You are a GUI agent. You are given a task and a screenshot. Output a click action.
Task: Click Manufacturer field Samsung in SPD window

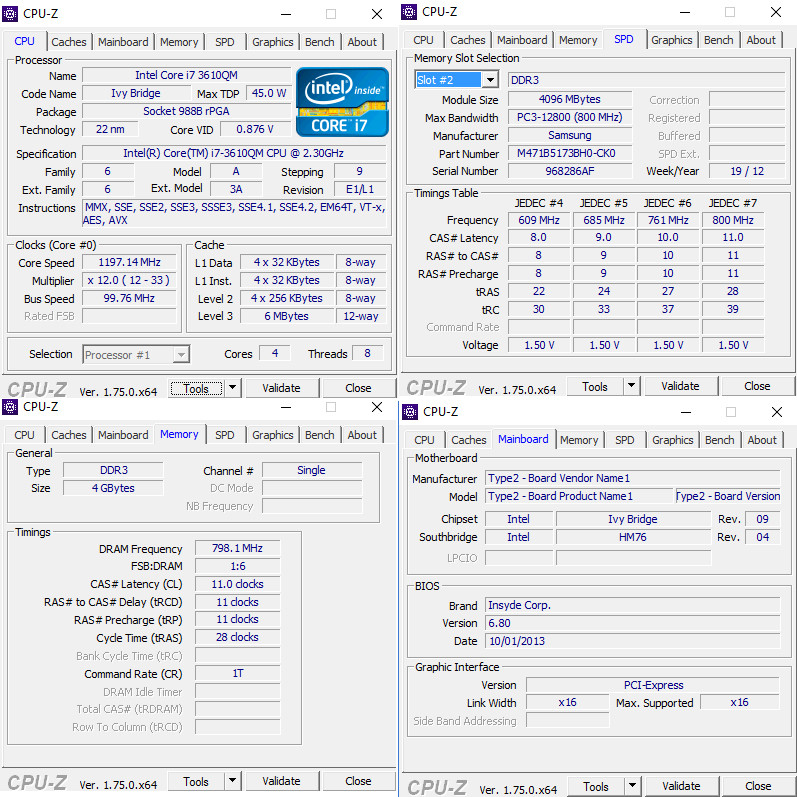pyautogui.click(x=570, y=135)
